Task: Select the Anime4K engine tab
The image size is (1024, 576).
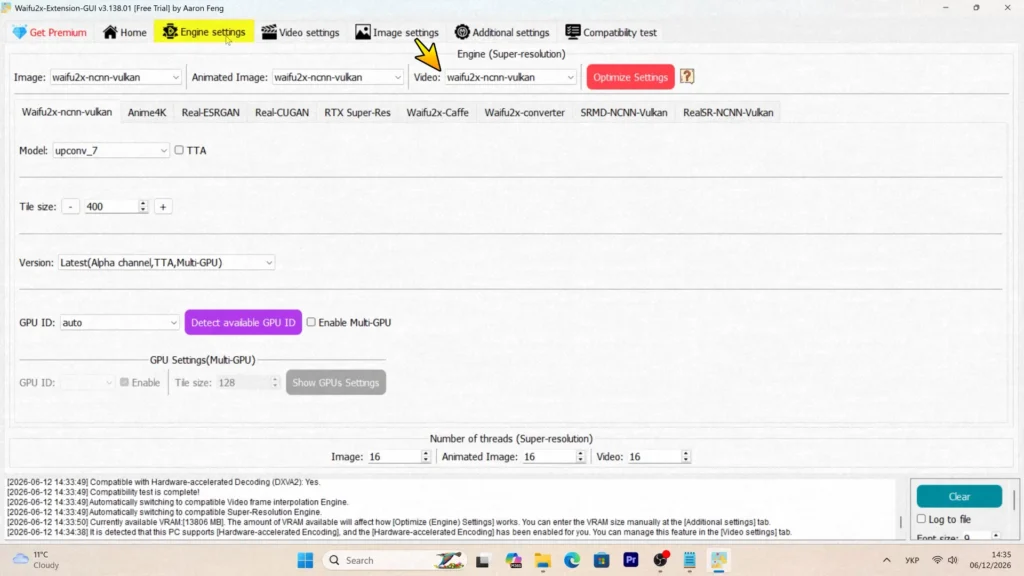Action: coord(147,112)
